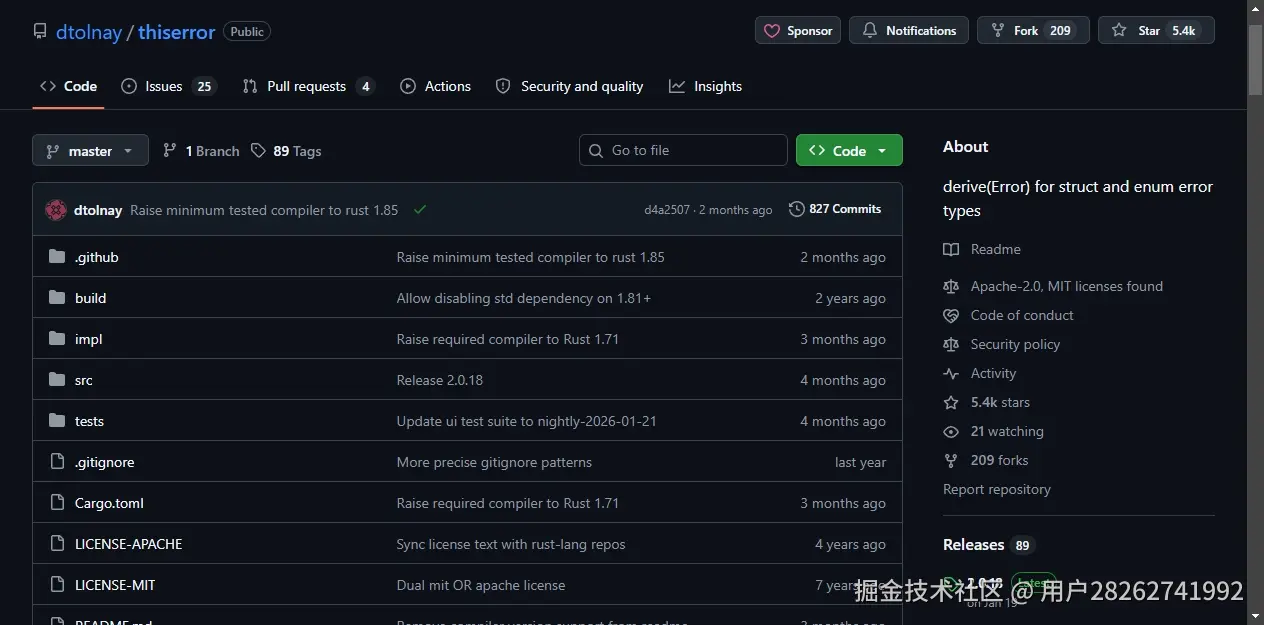The height and width of the screenshot is (625, 1264).
Task: View the 827 Commits history
Action: pos(835,209)
